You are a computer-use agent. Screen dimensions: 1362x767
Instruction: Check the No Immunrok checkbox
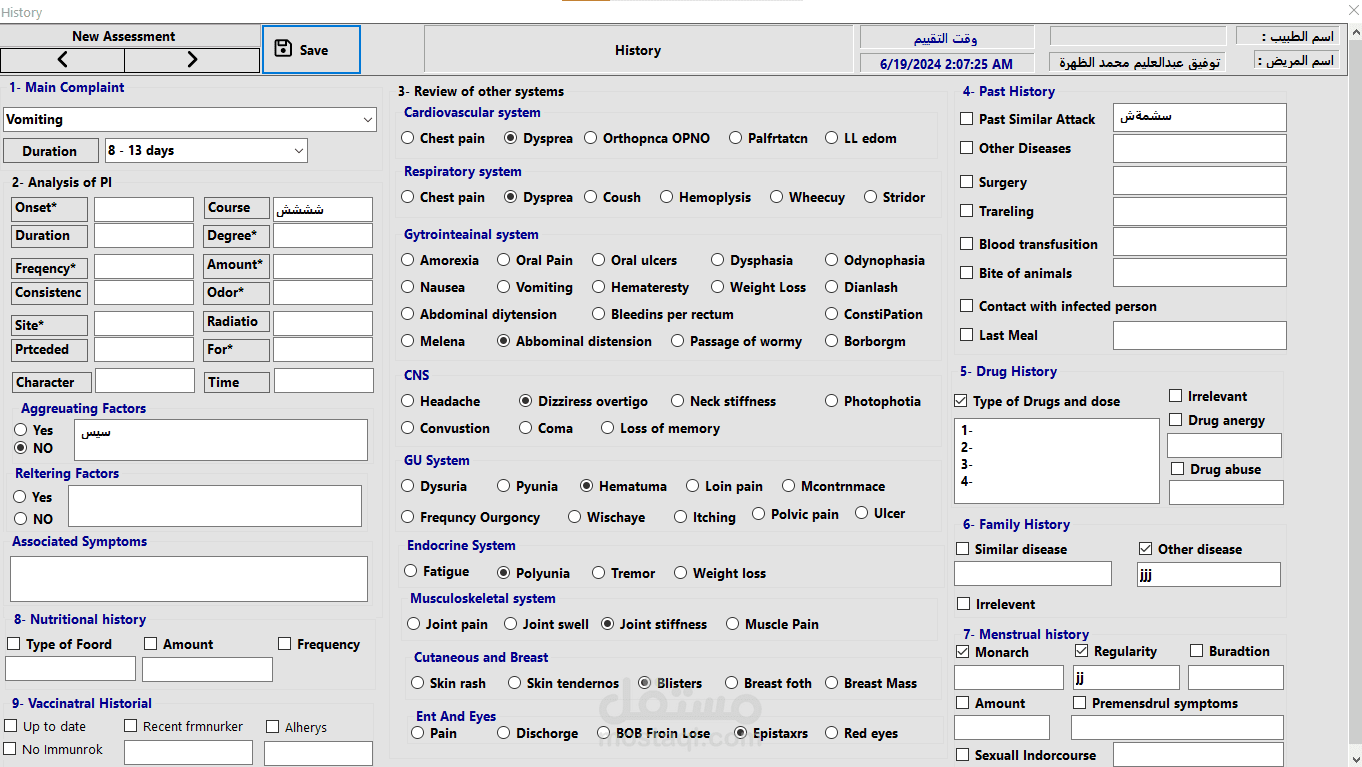(11, 749)
